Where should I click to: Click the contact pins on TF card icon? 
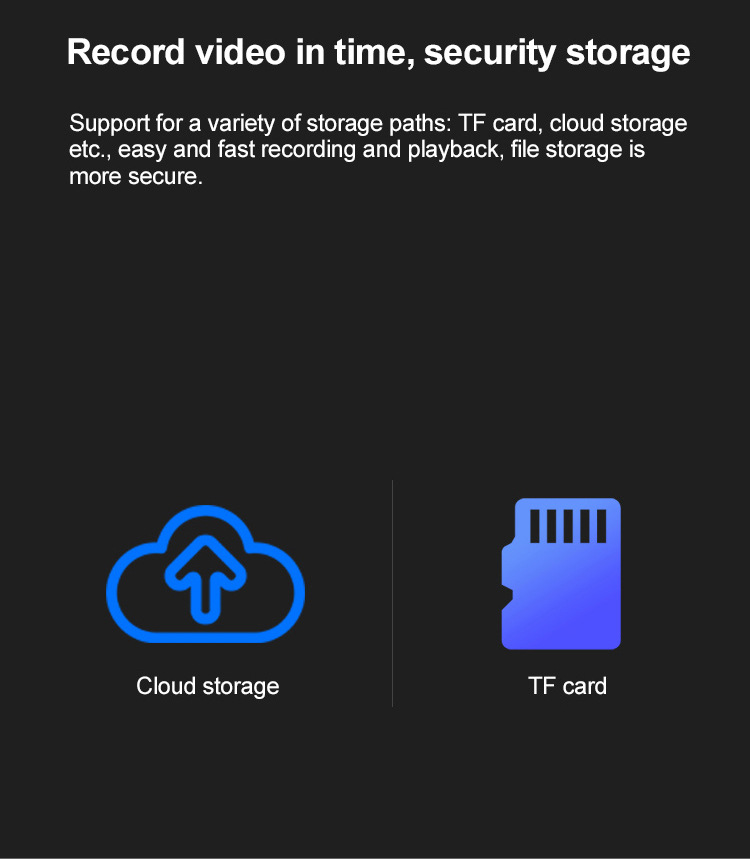568,526
